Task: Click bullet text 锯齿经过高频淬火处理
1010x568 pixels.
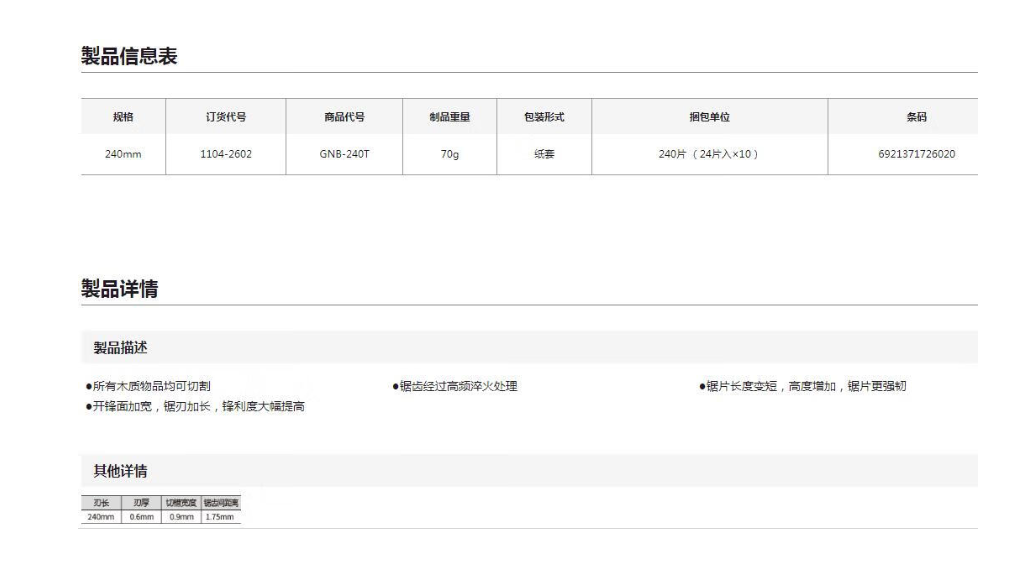Action: [458, 386]
